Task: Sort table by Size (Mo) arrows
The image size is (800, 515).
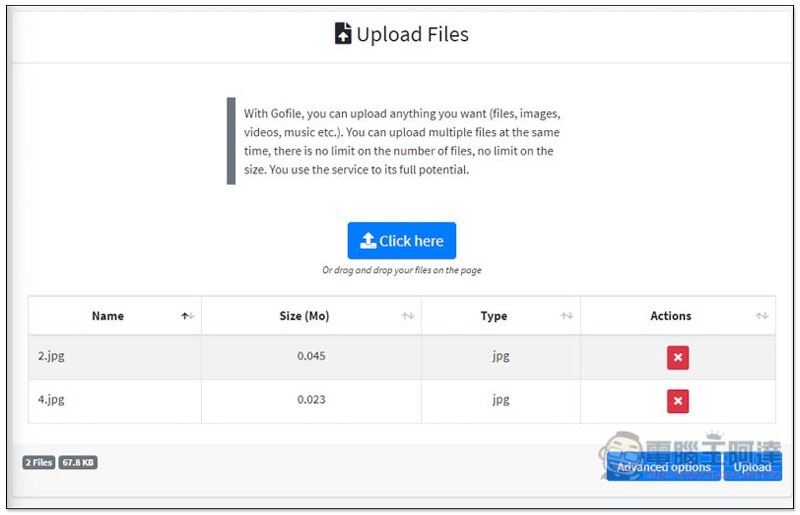Action: coord(408,316)
